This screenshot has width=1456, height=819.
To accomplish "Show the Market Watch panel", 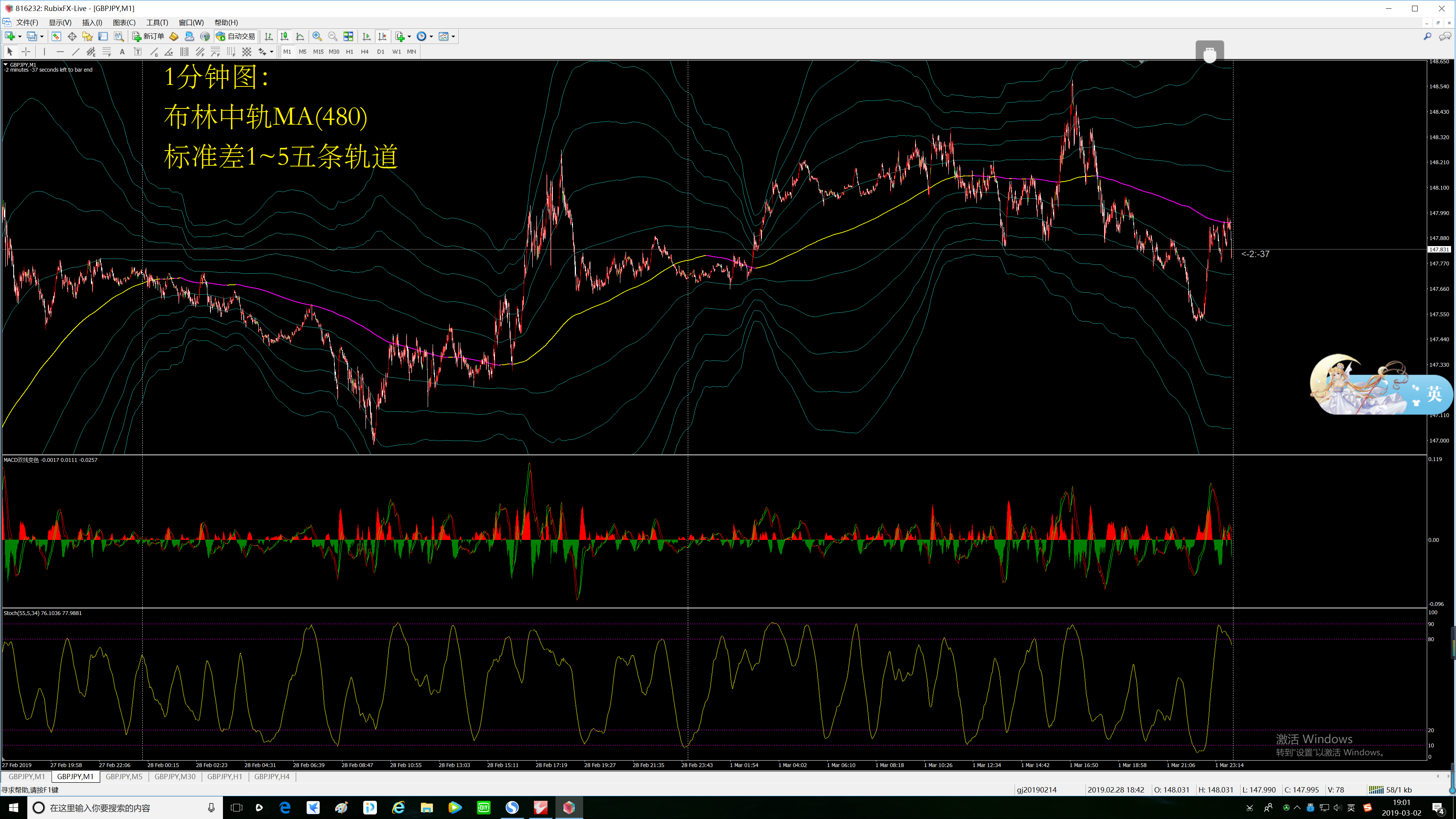I will 56,36.
